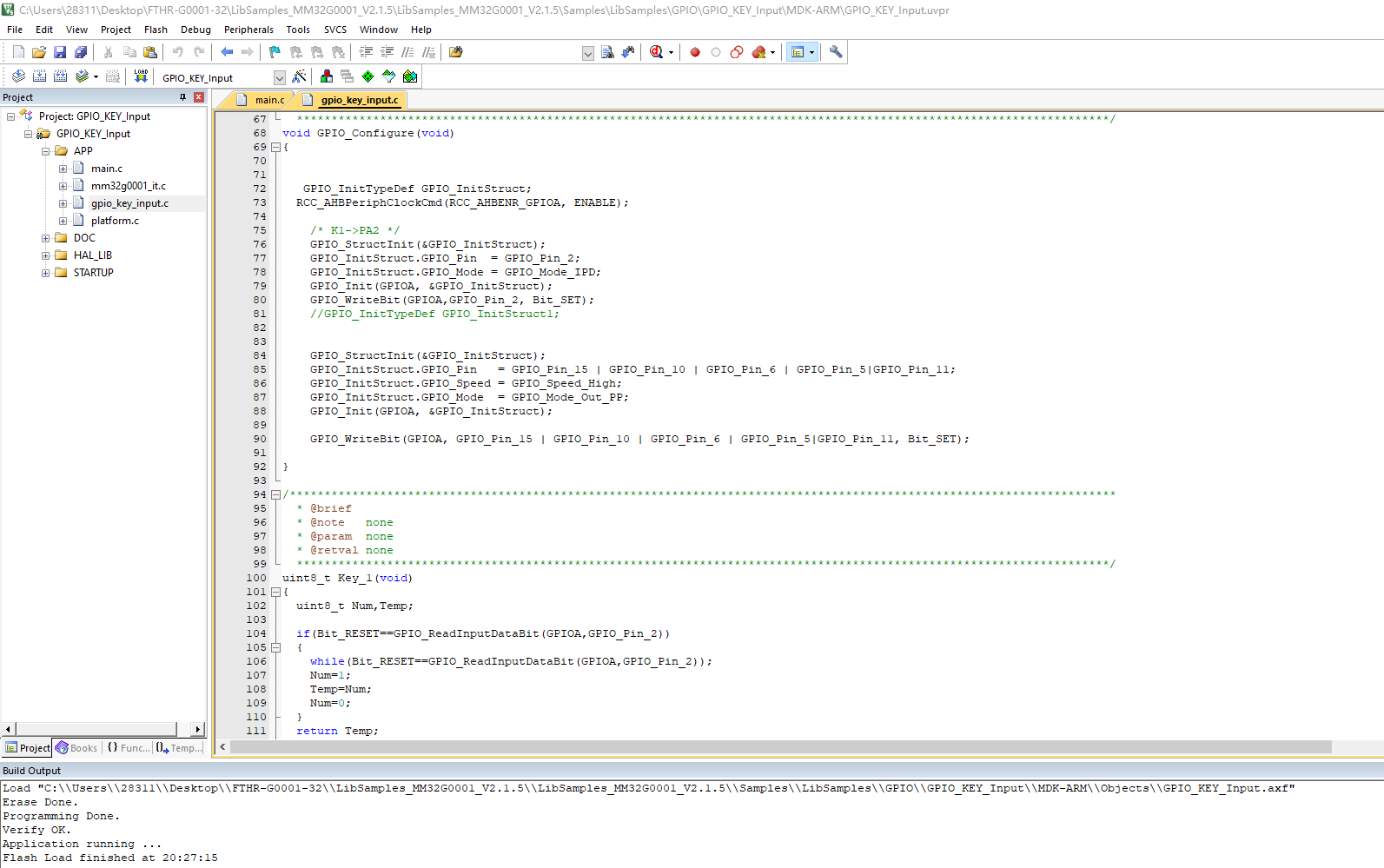The width and height of the screenshot is (1384, 868).
Task: Switch to the Templates panel tab
Action: pyautogui.click(x=180, y=748)
